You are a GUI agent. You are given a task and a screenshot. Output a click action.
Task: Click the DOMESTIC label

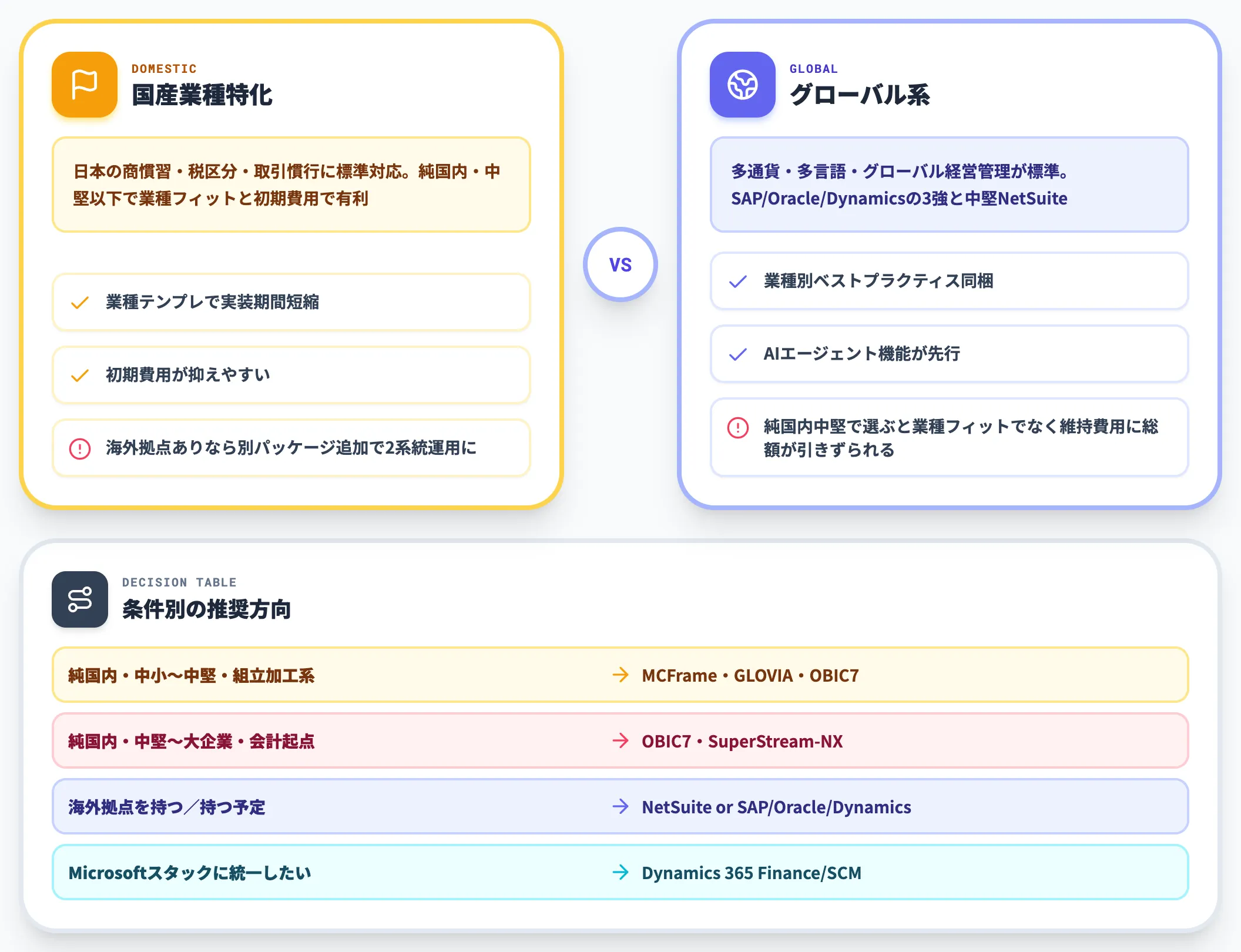coord(164,69)
